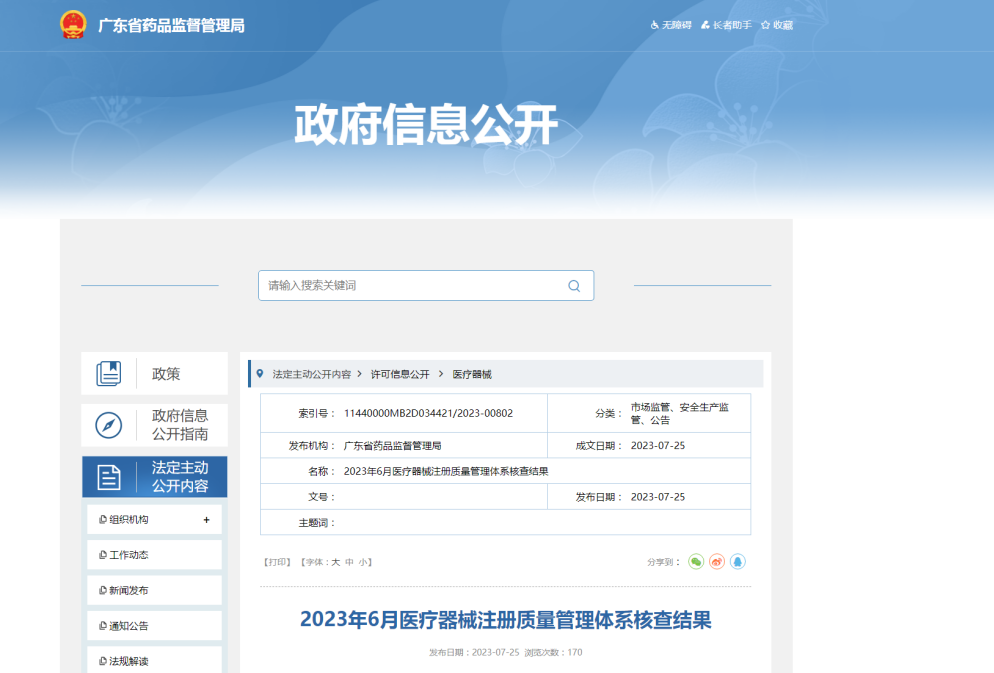Click the 打印 print link

(x=277, y=562)
